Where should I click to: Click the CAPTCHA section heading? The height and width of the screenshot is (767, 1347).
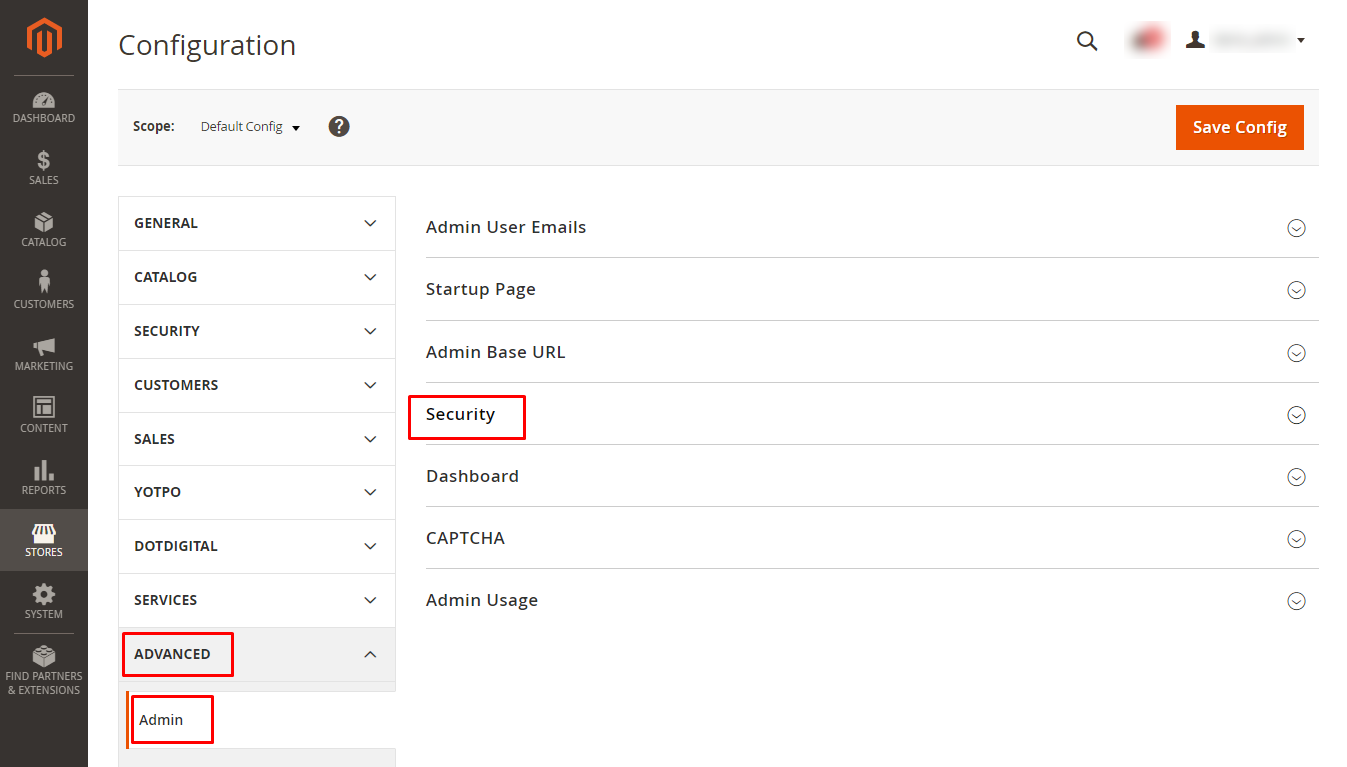pos(465,538)
